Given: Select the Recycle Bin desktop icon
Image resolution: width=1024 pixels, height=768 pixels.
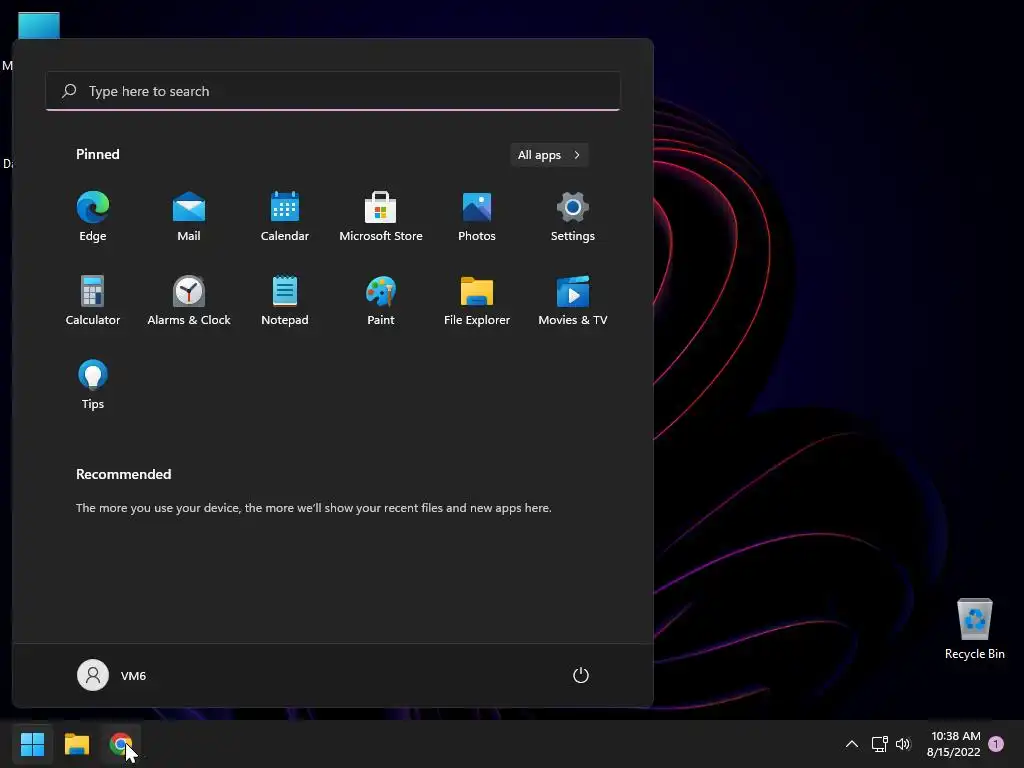Looking at the screenshot, I should coord(974,630).
